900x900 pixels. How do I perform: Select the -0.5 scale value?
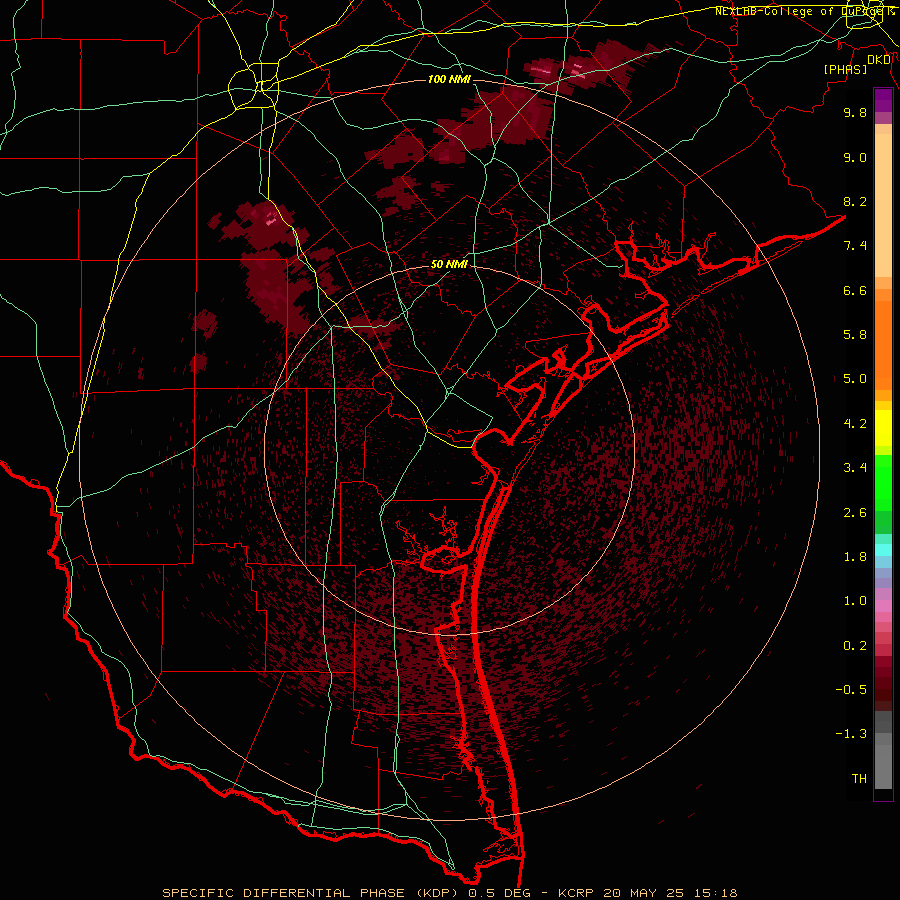pos(851,690)
